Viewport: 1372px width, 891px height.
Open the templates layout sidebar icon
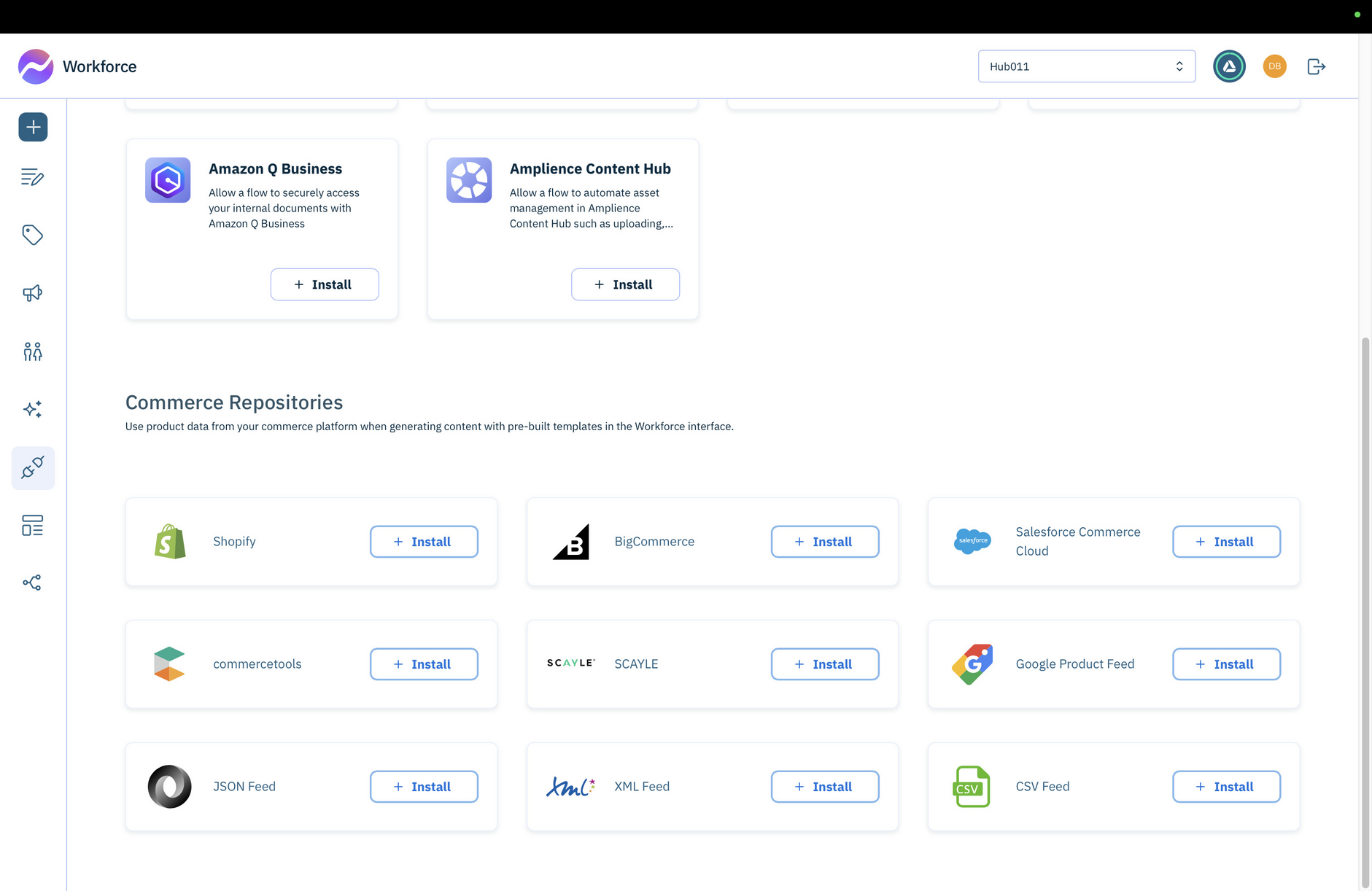pos(32,525)
